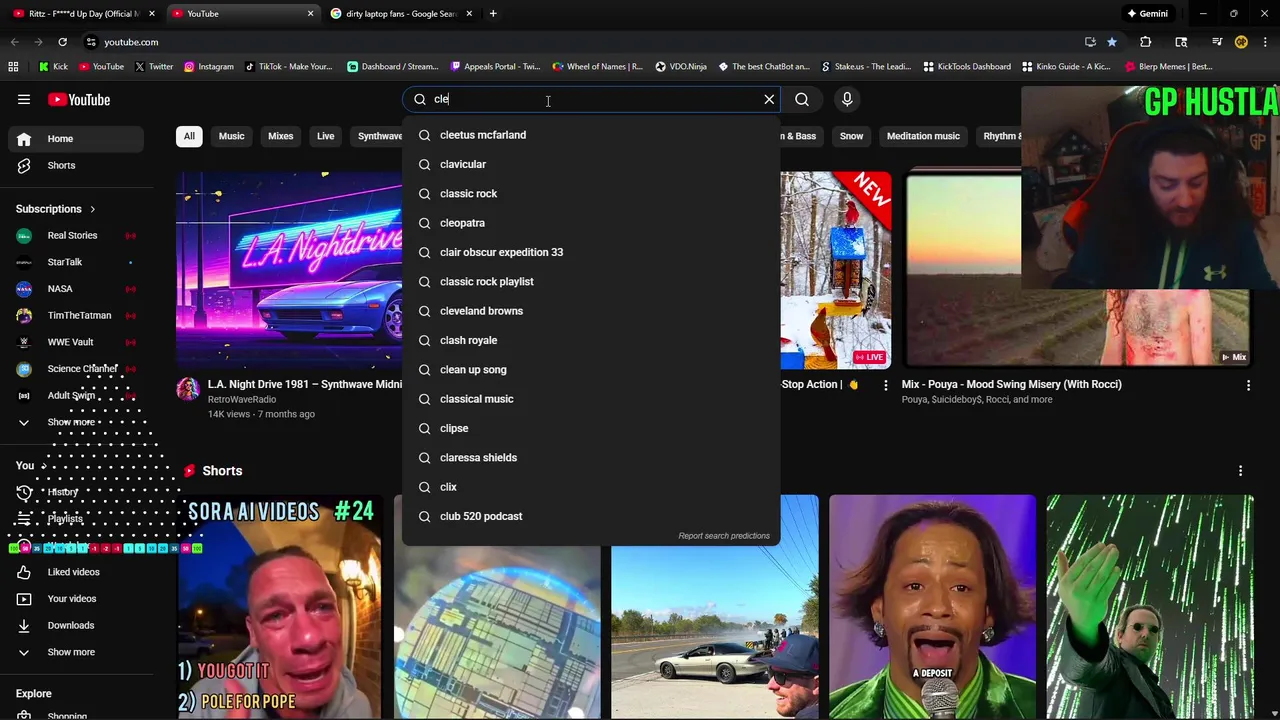Click the YouTube logo
The height and width of the screenshot is (720, 1280).
coord(79,99)
